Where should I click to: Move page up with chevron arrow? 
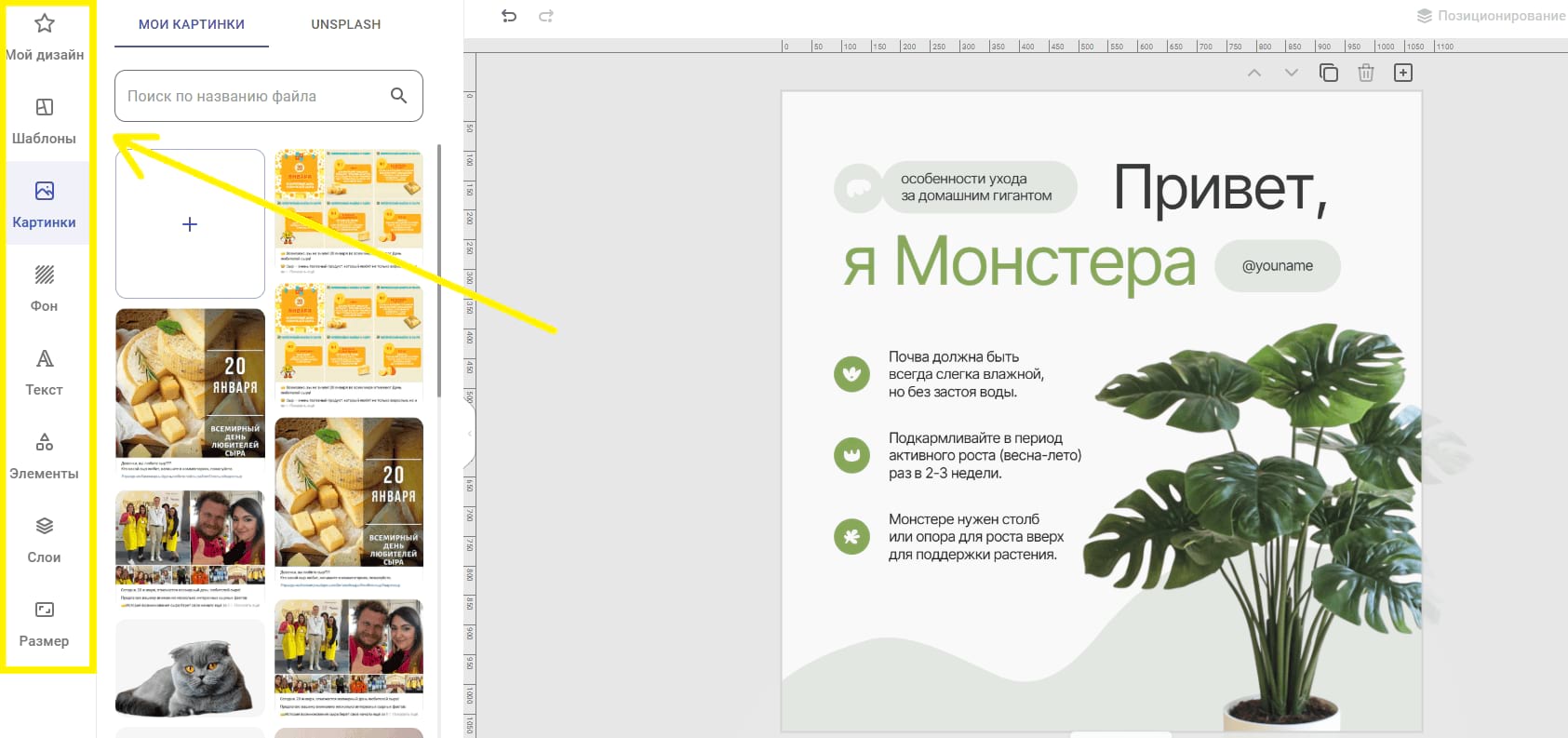[x=1254, y=73]
